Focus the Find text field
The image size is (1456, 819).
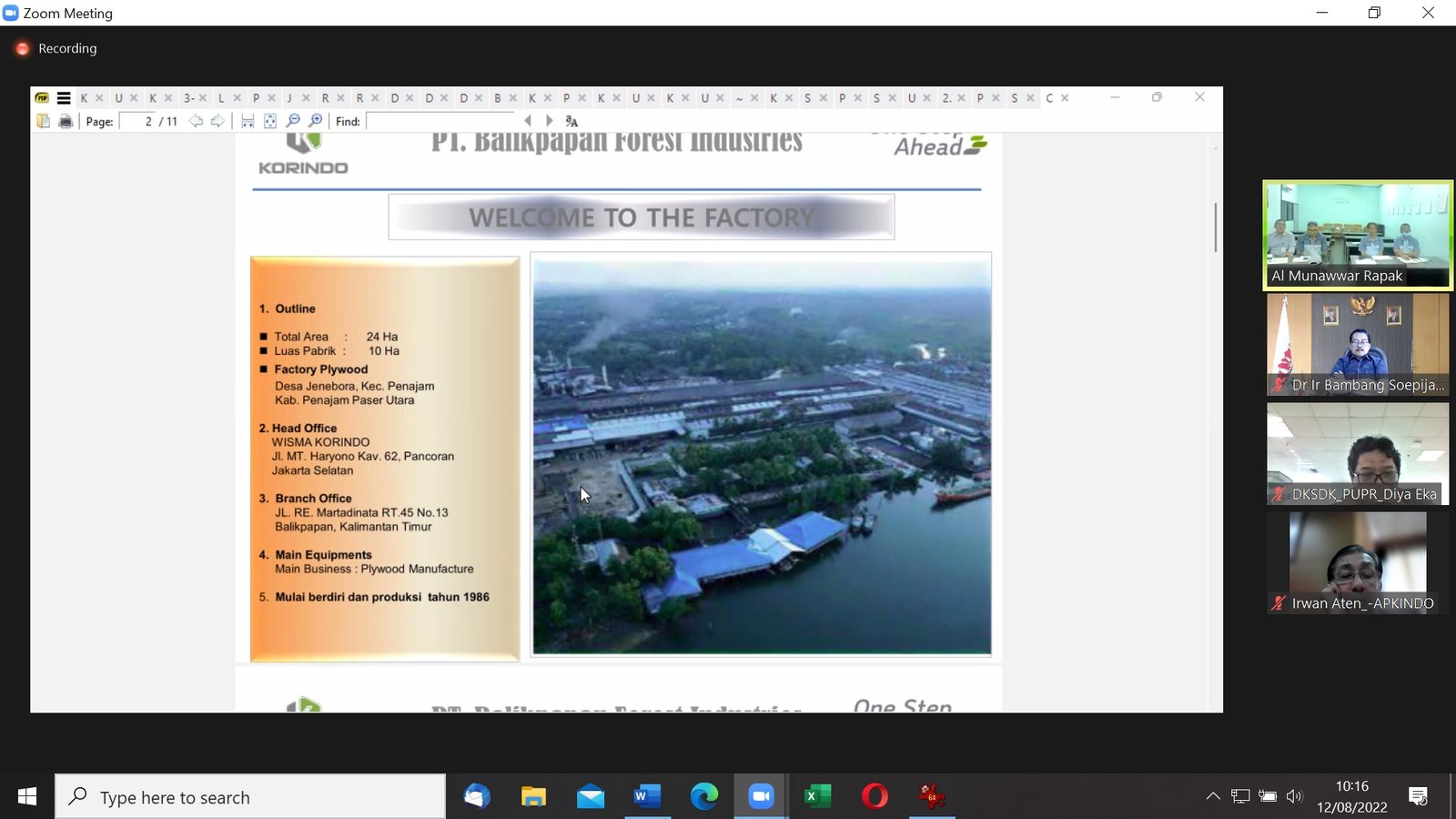(441, 121)
